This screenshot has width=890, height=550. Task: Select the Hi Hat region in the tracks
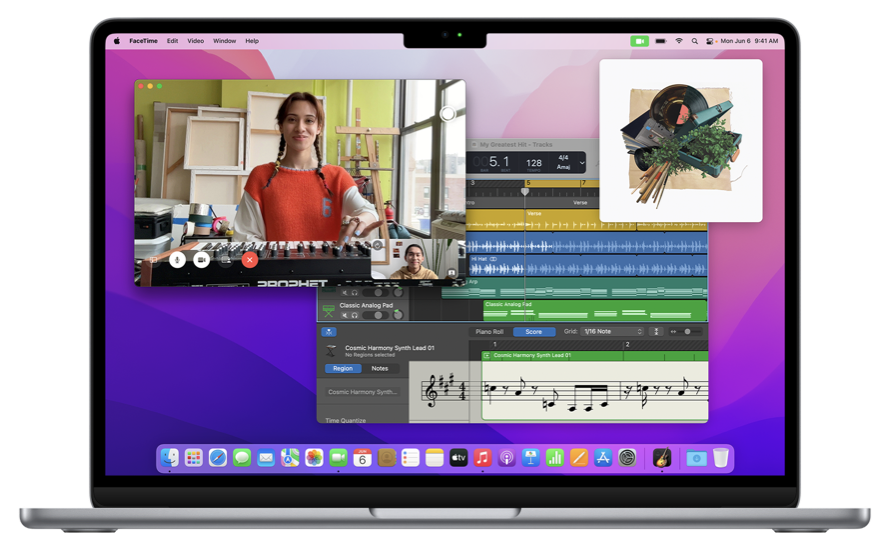tap(588, 266)
